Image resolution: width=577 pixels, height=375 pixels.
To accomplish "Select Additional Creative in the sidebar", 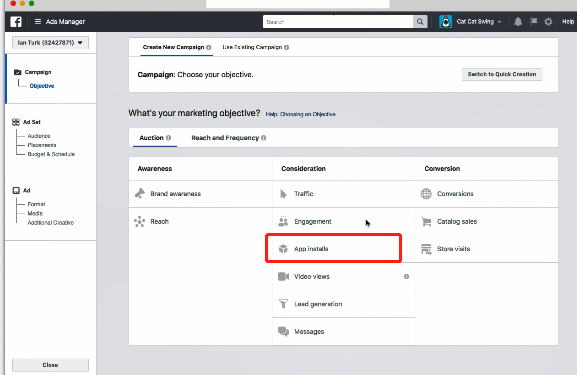I will (x=50, y=223).
